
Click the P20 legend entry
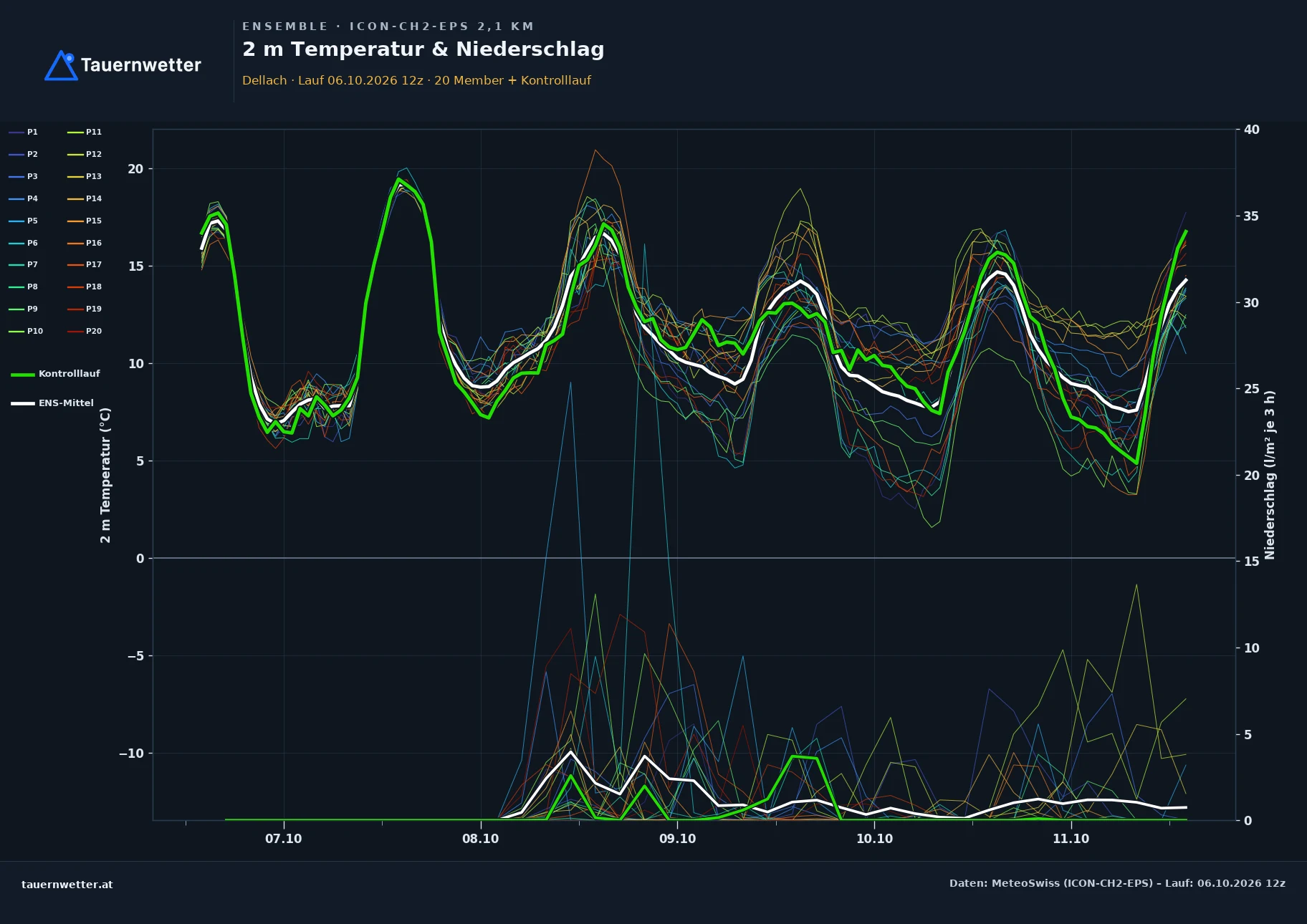click(x=85, y=332)
